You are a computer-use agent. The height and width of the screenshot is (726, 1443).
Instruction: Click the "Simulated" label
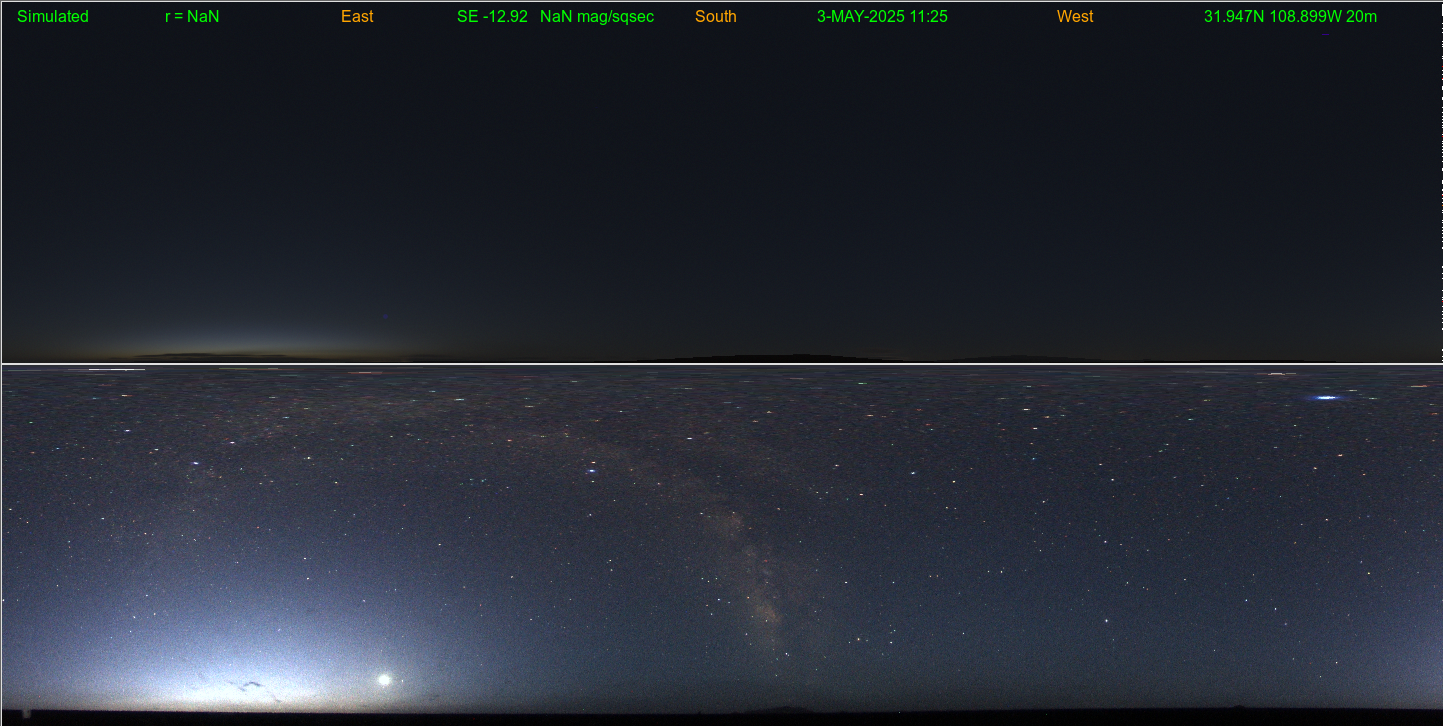(x=53, y=17)
